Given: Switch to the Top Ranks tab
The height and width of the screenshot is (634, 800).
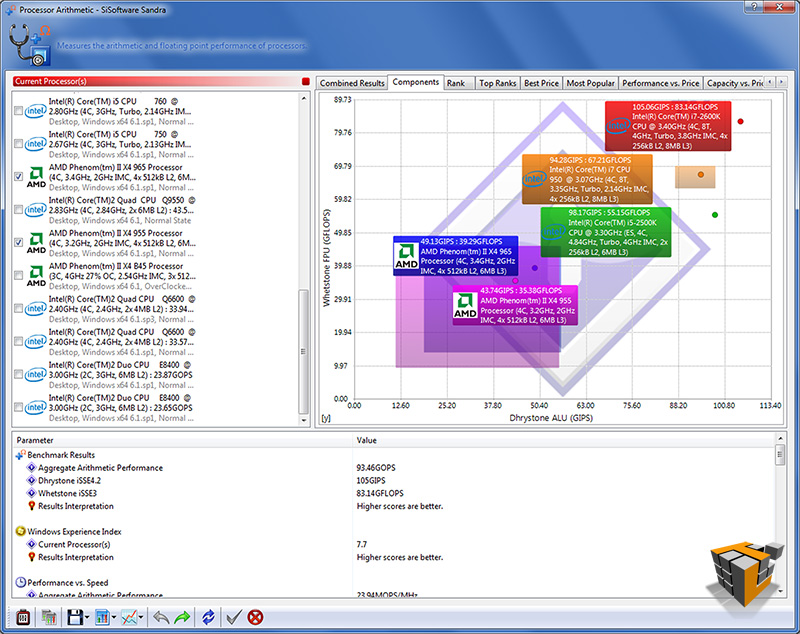Looking at the screenshot, I should click(x=497, y=83).
